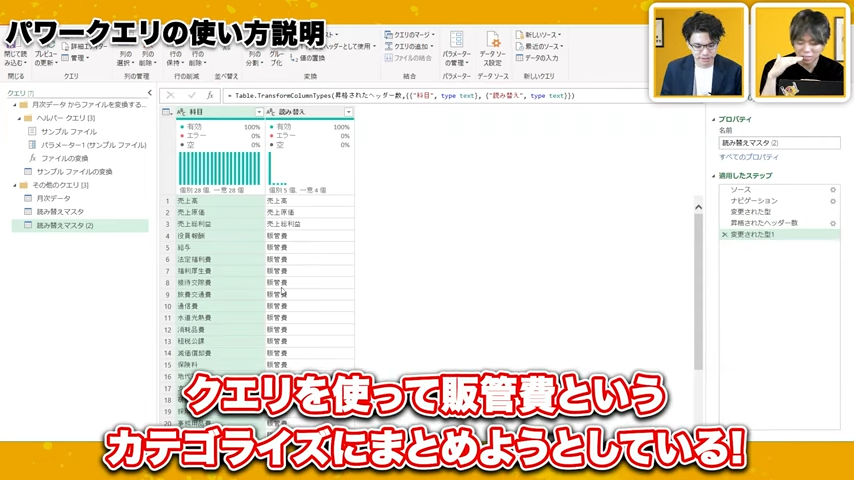Click the fx add step icon
This screenshot has width=854, height=480.
210,95
